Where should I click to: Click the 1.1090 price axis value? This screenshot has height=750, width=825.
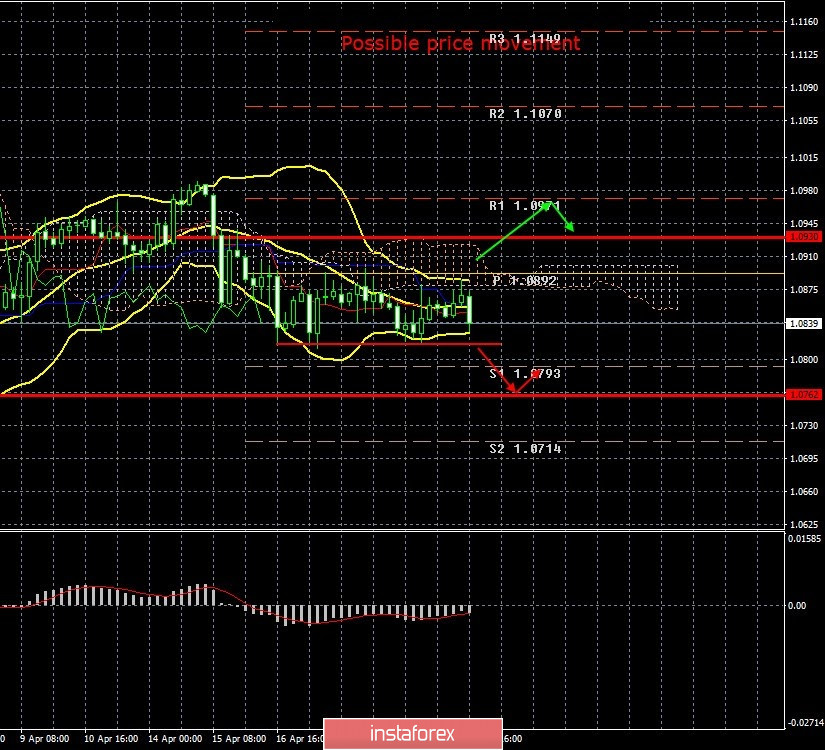pos(804,87)
